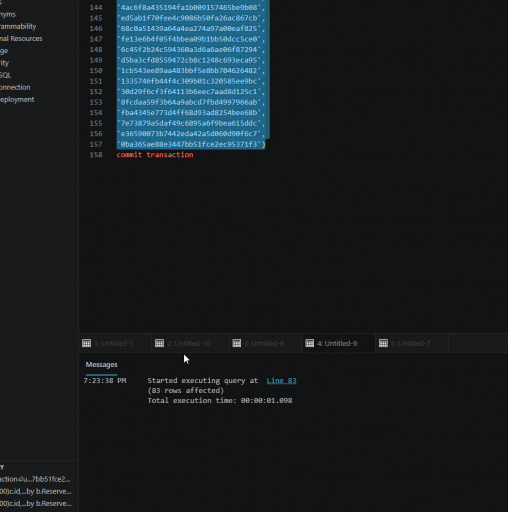This screenshot has width=508, height=512.
Task: Open the history entry ending in 7bb51fce2...
Action: [x=35, y=479]
